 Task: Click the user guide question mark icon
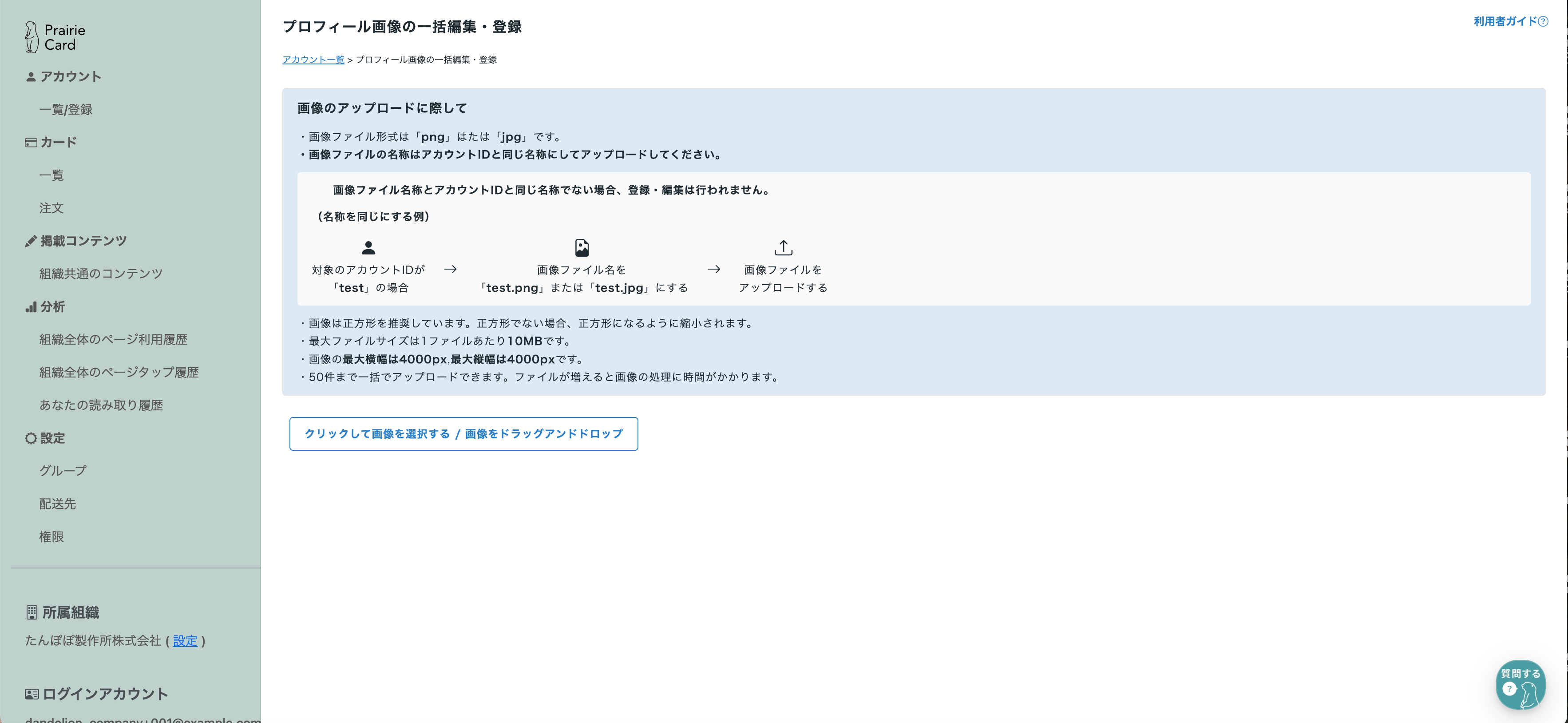[x=1543, y=21]
